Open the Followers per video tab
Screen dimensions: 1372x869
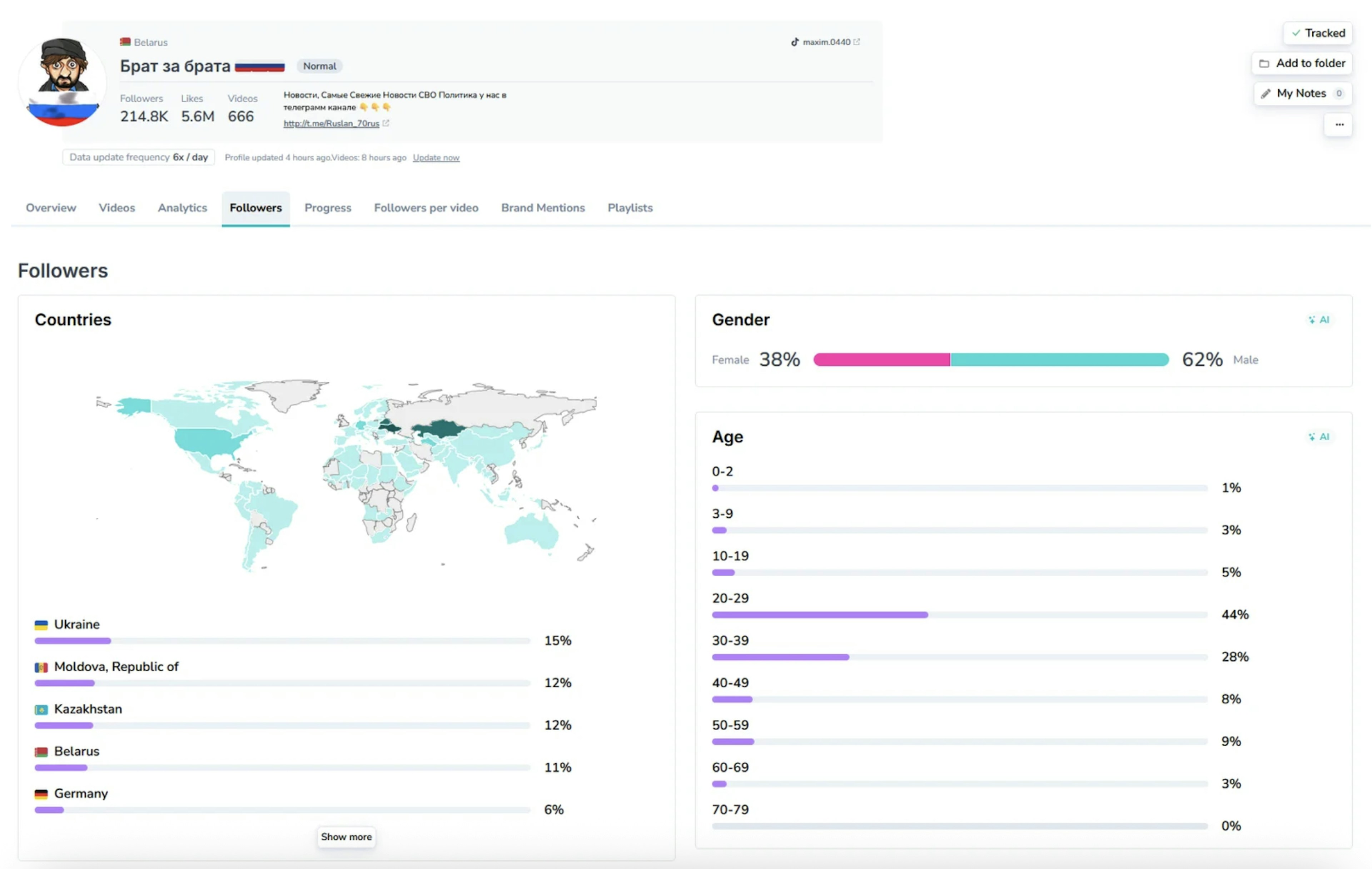pos(426,208)
